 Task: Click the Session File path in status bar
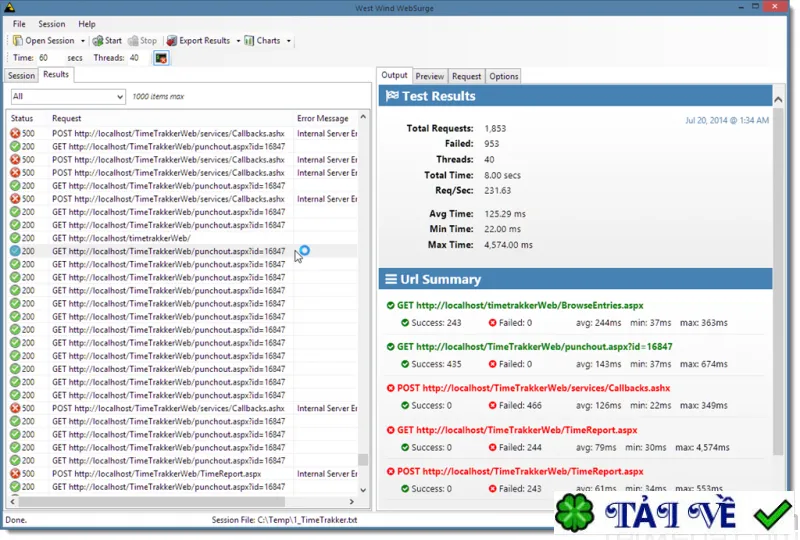(x=284, y=520)
